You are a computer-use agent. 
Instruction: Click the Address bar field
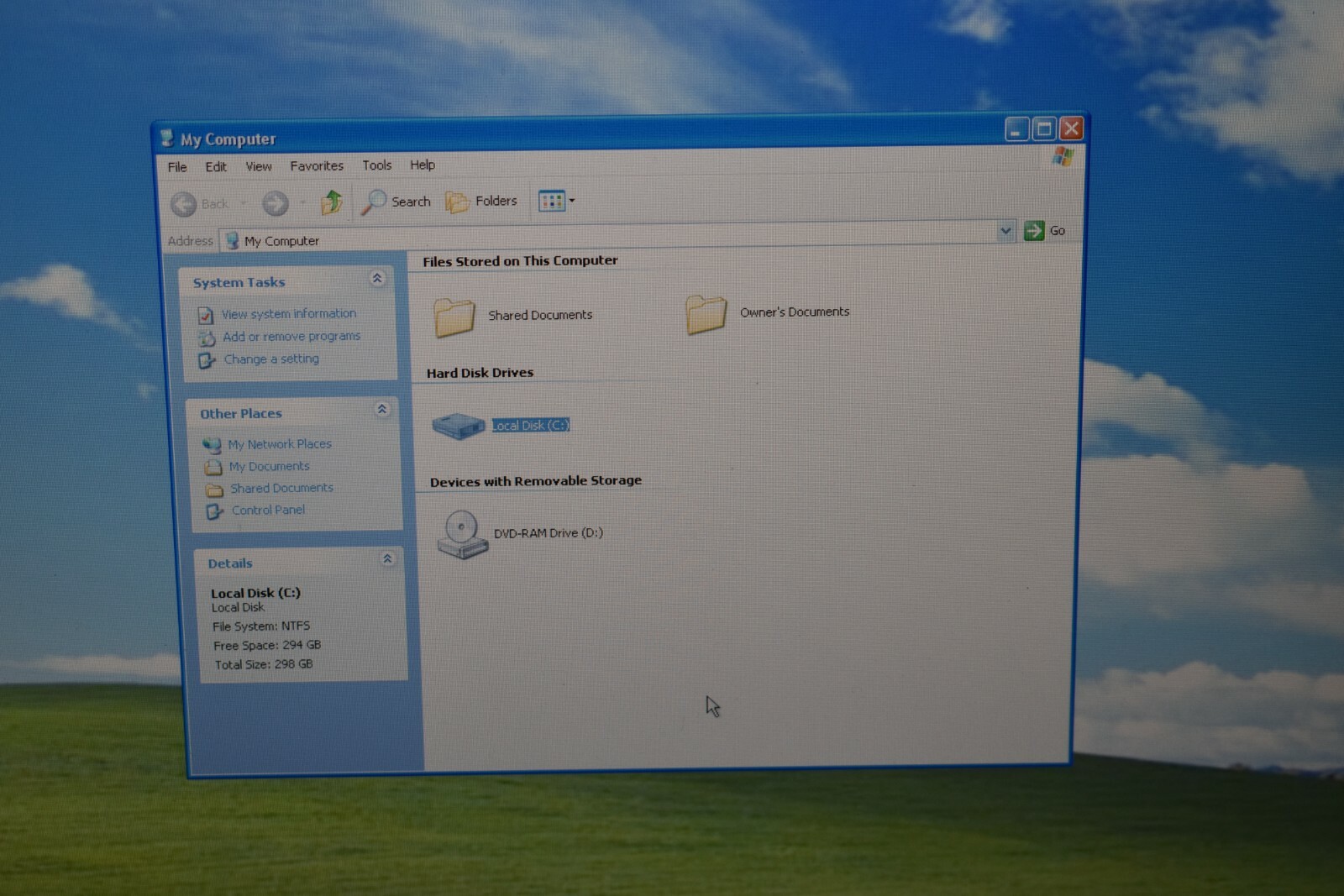tap(617, 236)
